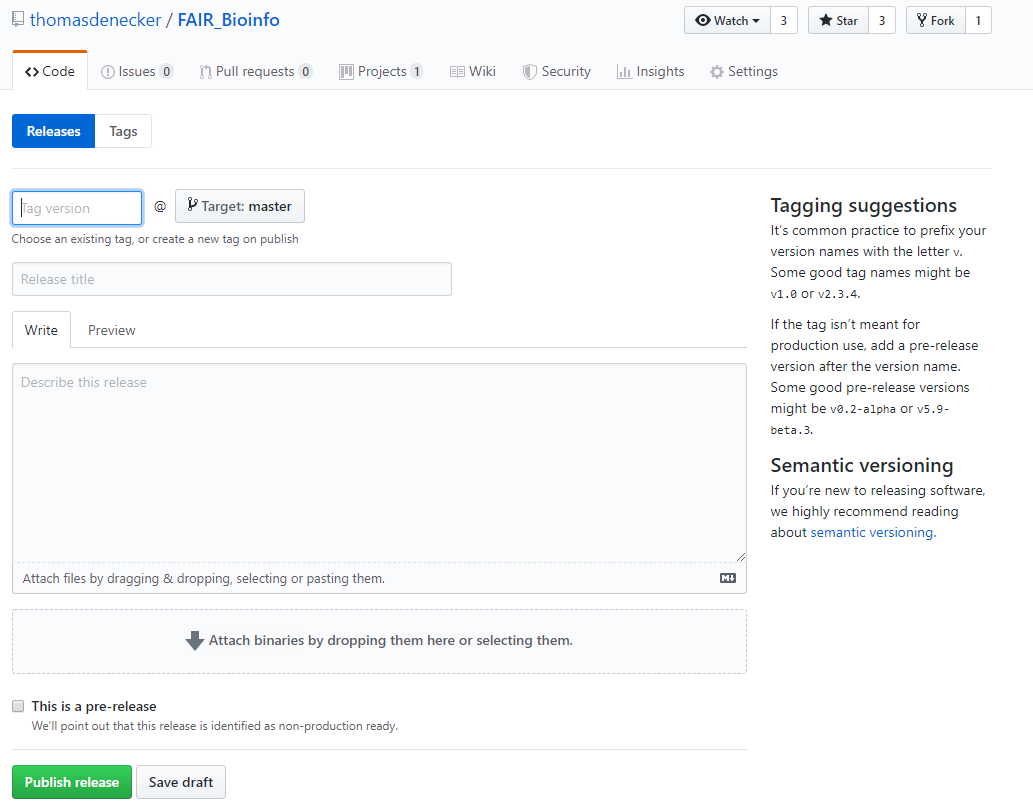Click the down arrow attach binaries icon
This screenshot has height=812, width=1033.
(194, 640)
